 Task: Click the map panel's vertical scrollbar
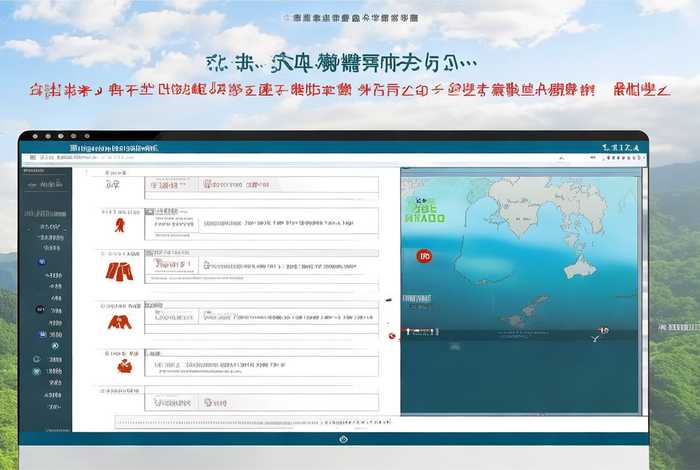(644, 291)
